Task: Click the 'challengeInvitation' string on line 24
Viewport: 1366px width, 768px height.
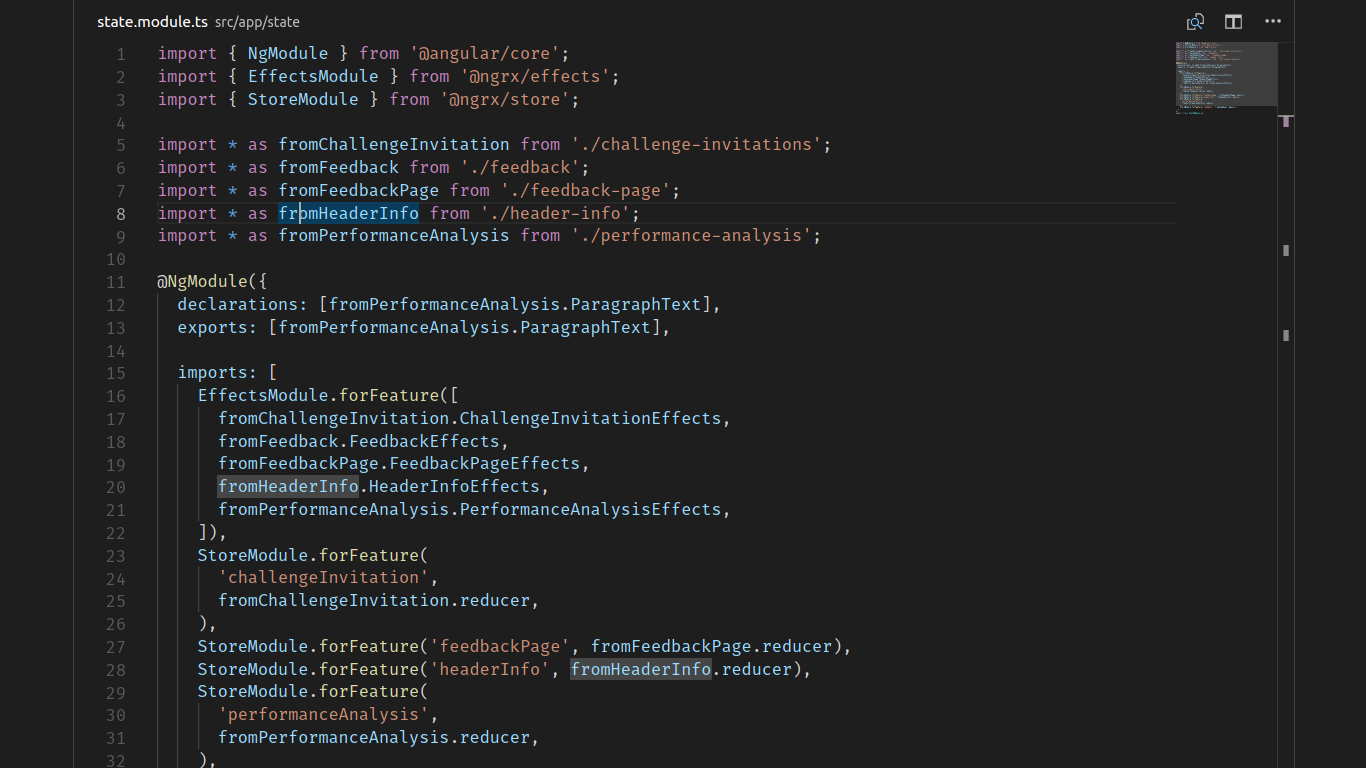Action: pos(324,577)
